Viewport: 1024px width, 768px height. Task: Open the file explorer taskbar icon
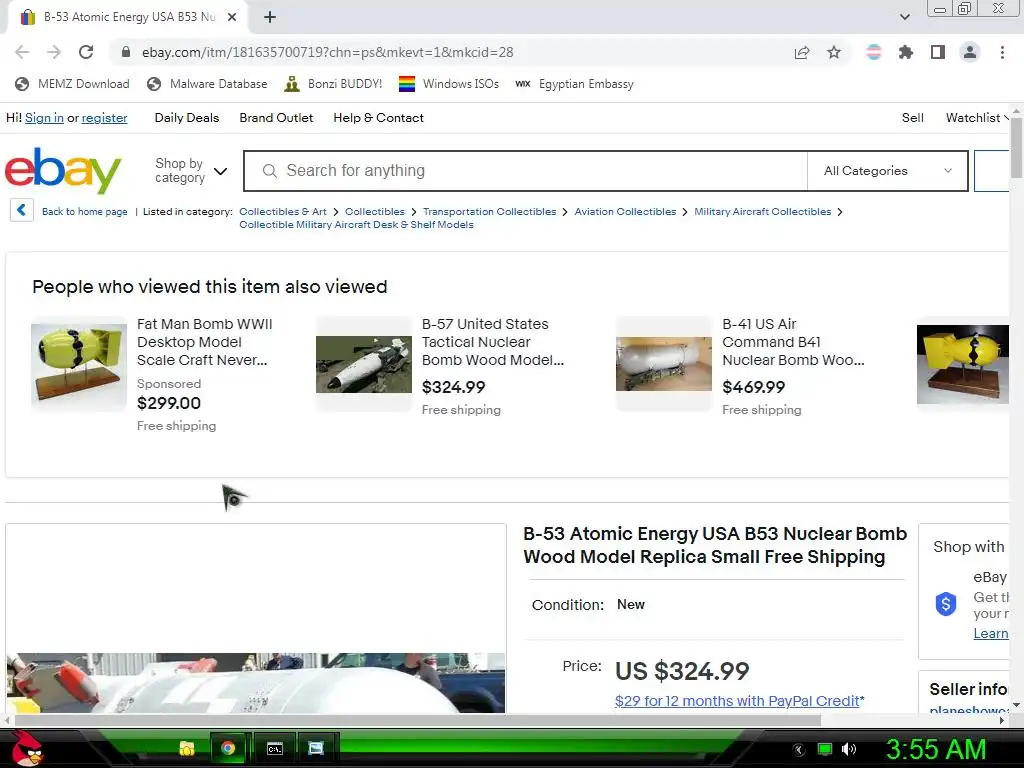[187, 748]
